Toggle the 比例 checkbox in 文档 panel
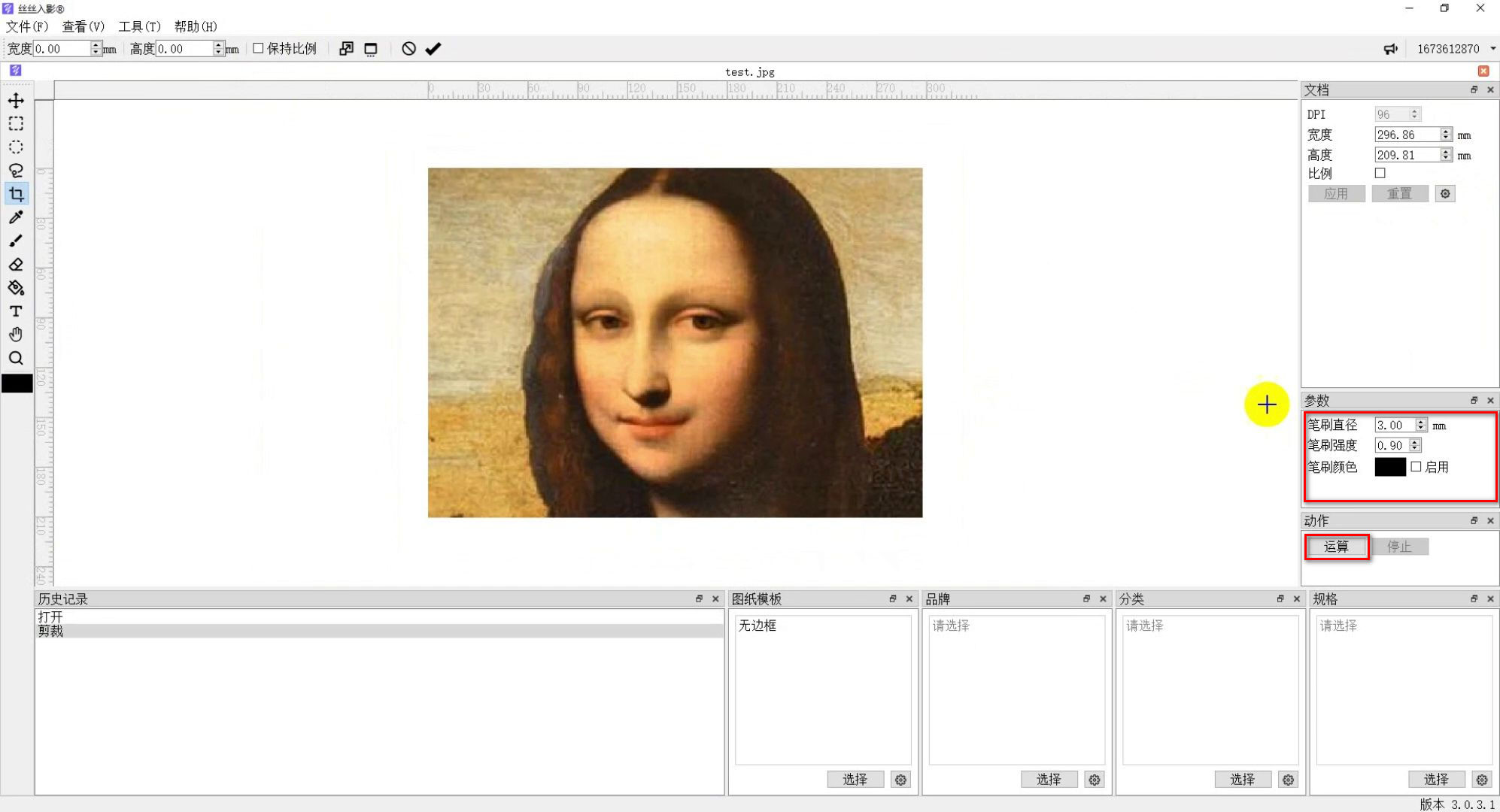The width and height of the screenshot is (1500, 812). click(1380, 173)
